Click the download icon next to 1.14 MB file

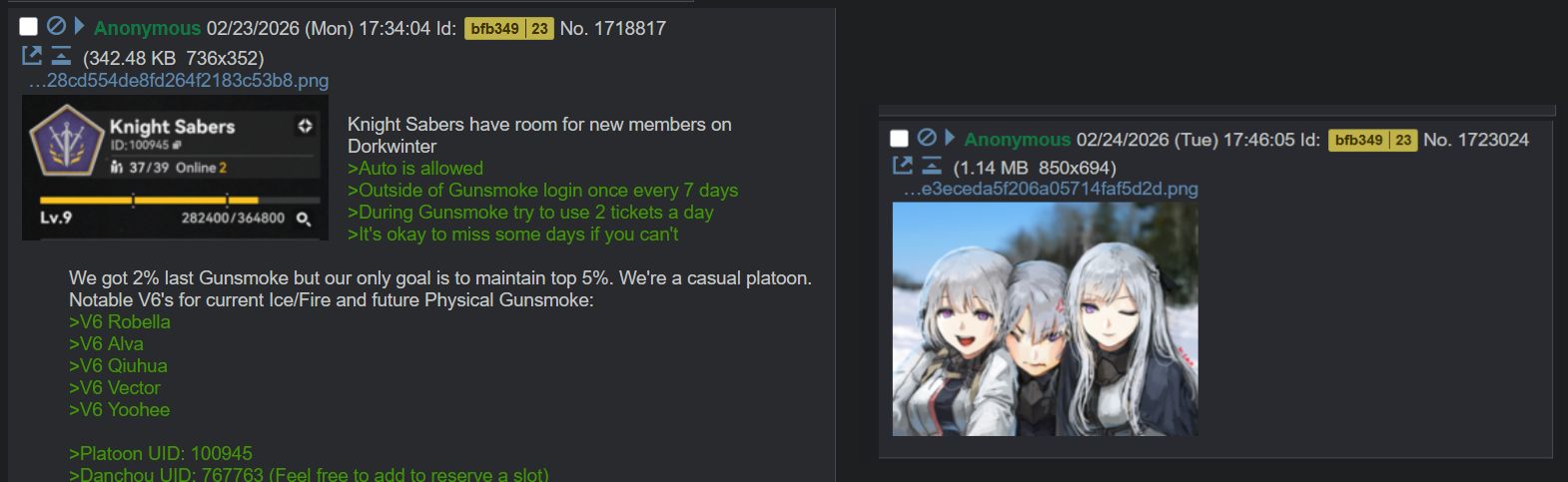coord(932,166)
